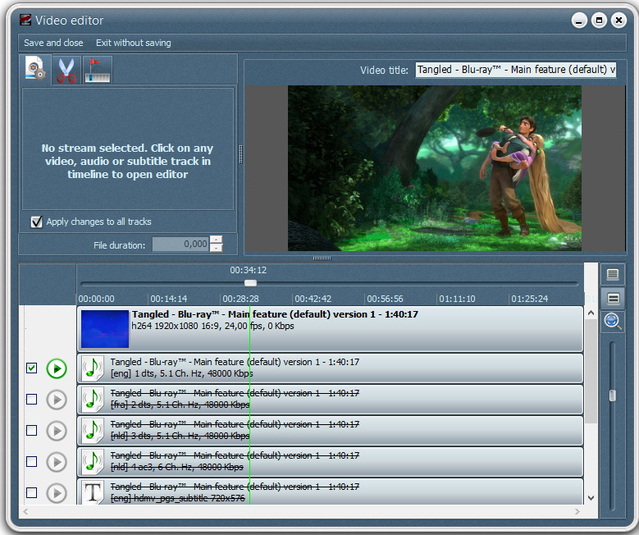Uncheck the English dts audio track checkbox
This screenshot has width=639, height=535.
click(31, 368)
